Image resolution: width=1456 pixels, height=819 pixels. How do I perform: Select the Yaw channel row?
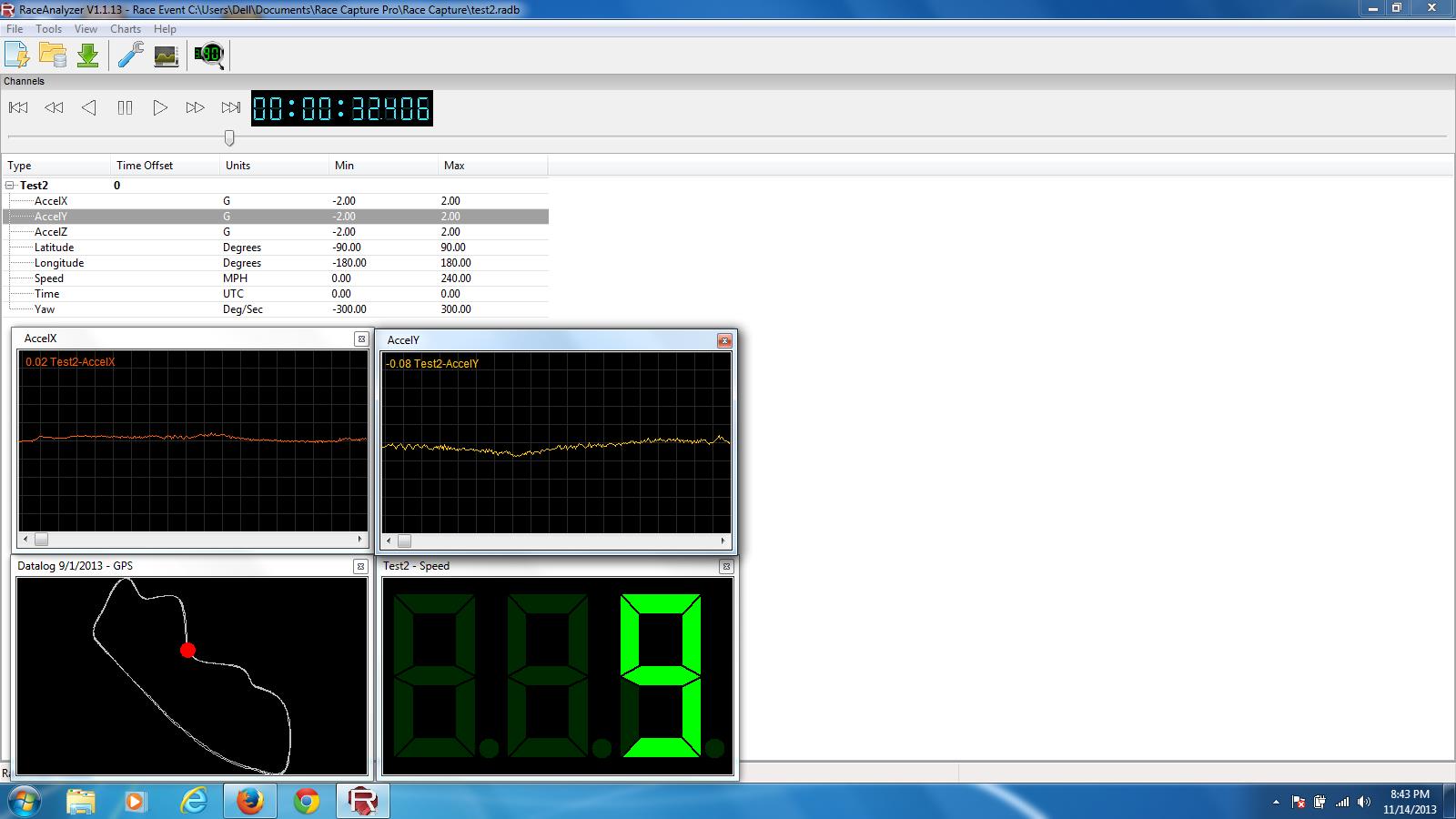(45, 309)
